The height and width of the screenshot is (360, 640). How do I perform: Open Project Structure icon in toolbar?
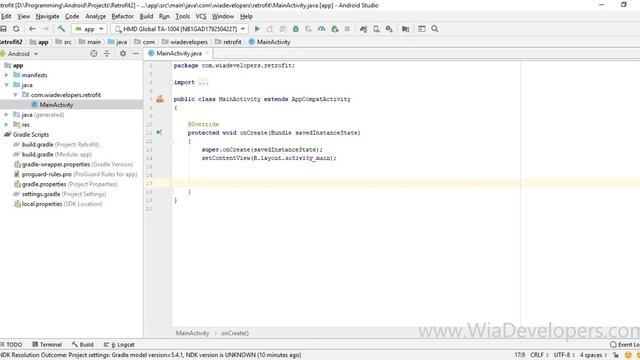[405, 29]
